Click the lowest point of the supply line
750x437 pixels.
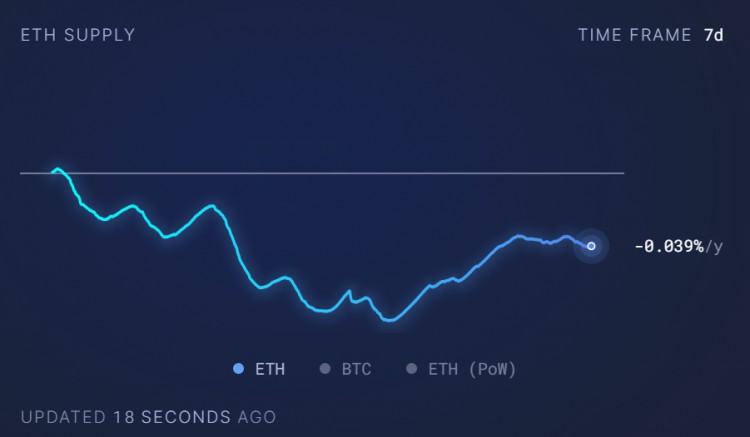[x=390, y=320]
